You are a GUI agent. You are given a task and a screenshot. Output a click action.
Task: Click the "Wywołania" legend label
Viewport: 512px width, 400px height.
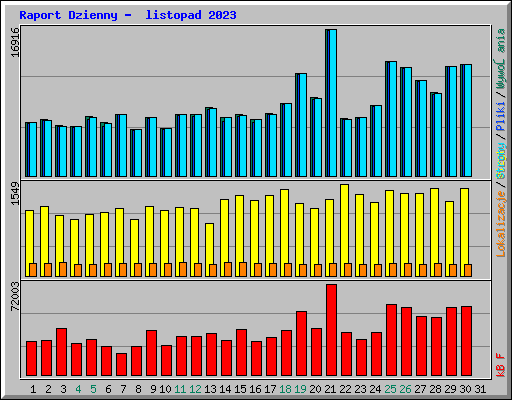coord(500,59)
